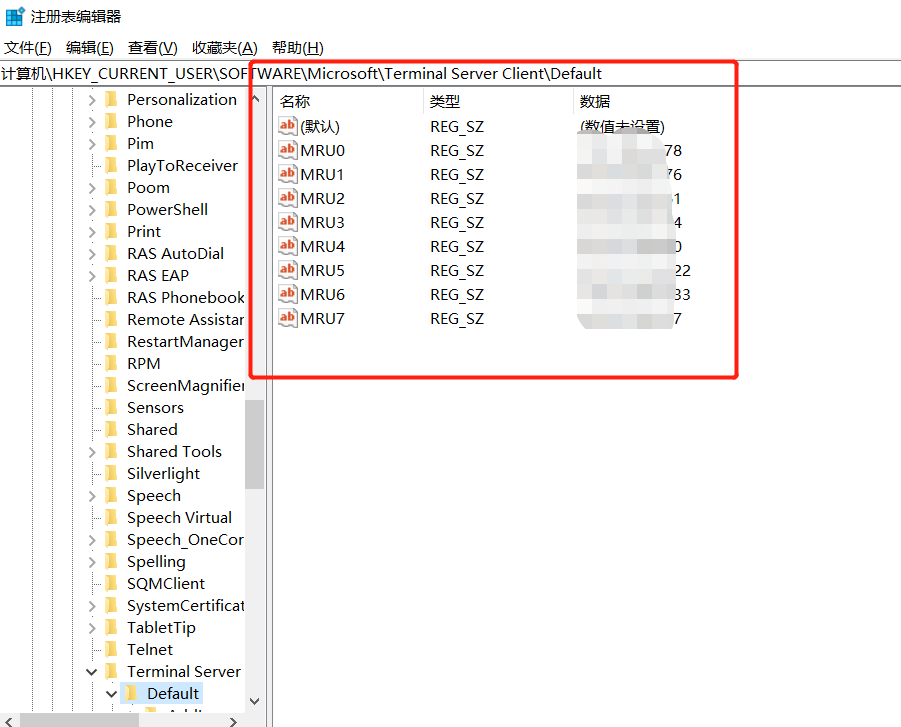Click the Silverlight folder icon
Screen dimensions: 901x727
[x=111, y=473]
